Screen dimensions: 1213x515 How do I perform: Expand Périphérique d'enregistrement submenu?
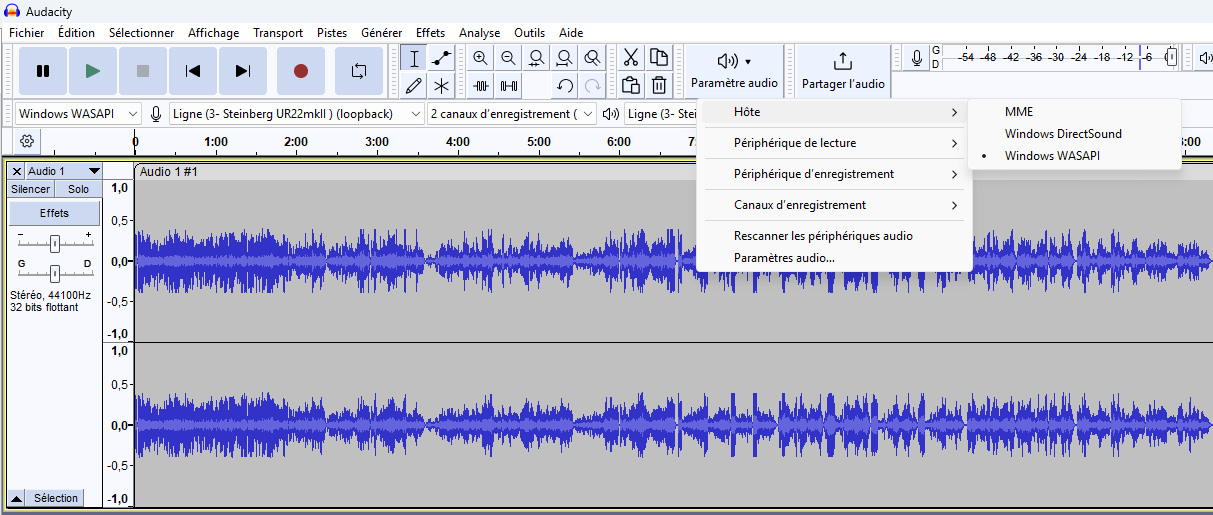(x=835, y=174)
